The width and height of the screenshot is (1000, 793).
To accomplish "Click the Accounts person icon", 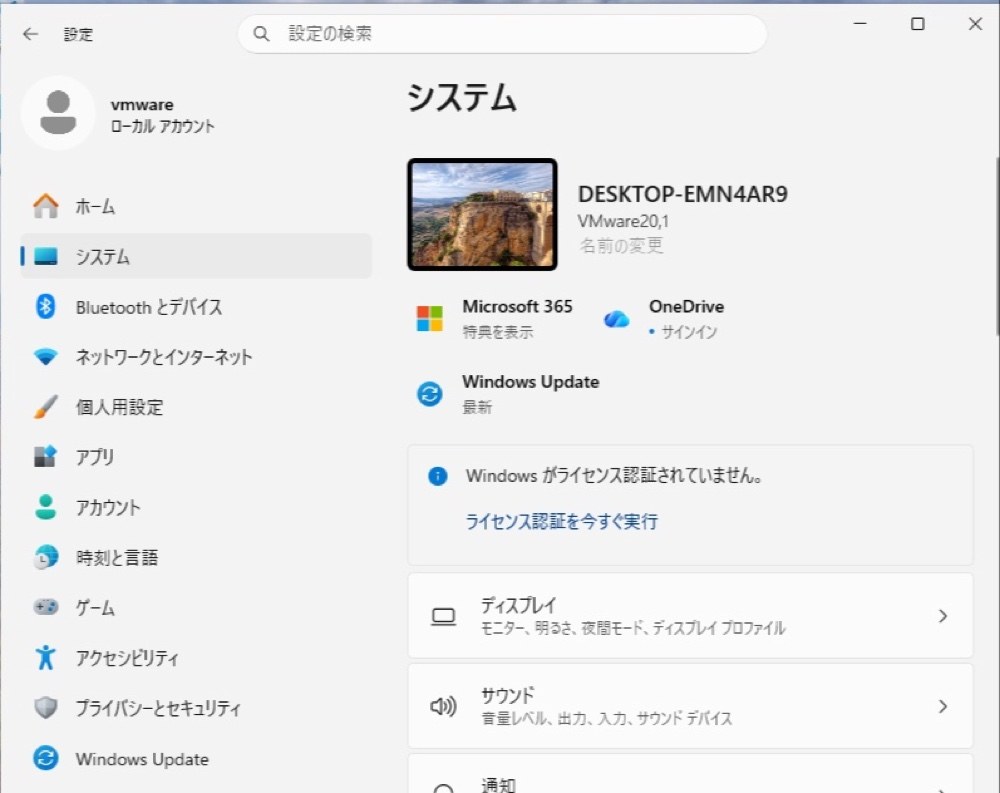I will 45,507.
